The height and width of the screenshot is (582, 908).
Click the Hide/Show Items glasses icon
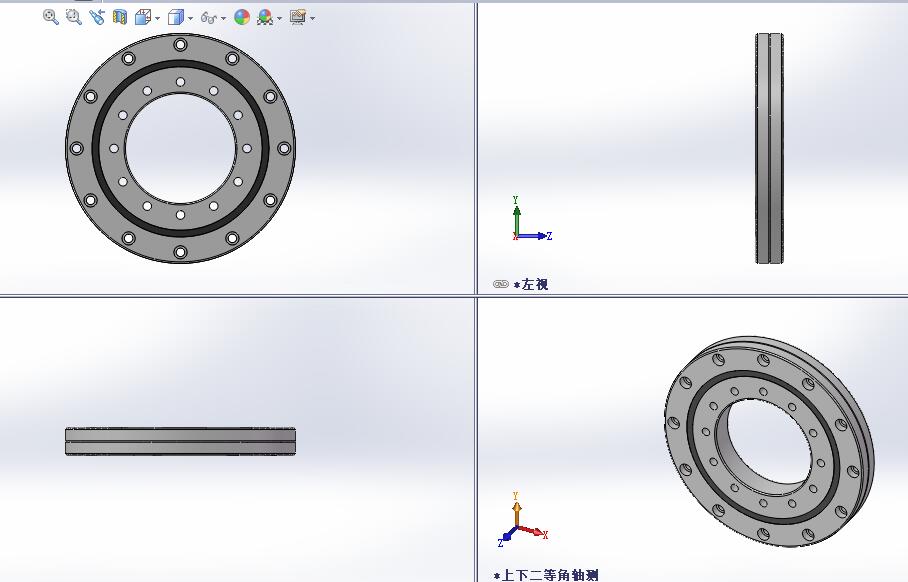pyautogui.click(x=208, y=18)
